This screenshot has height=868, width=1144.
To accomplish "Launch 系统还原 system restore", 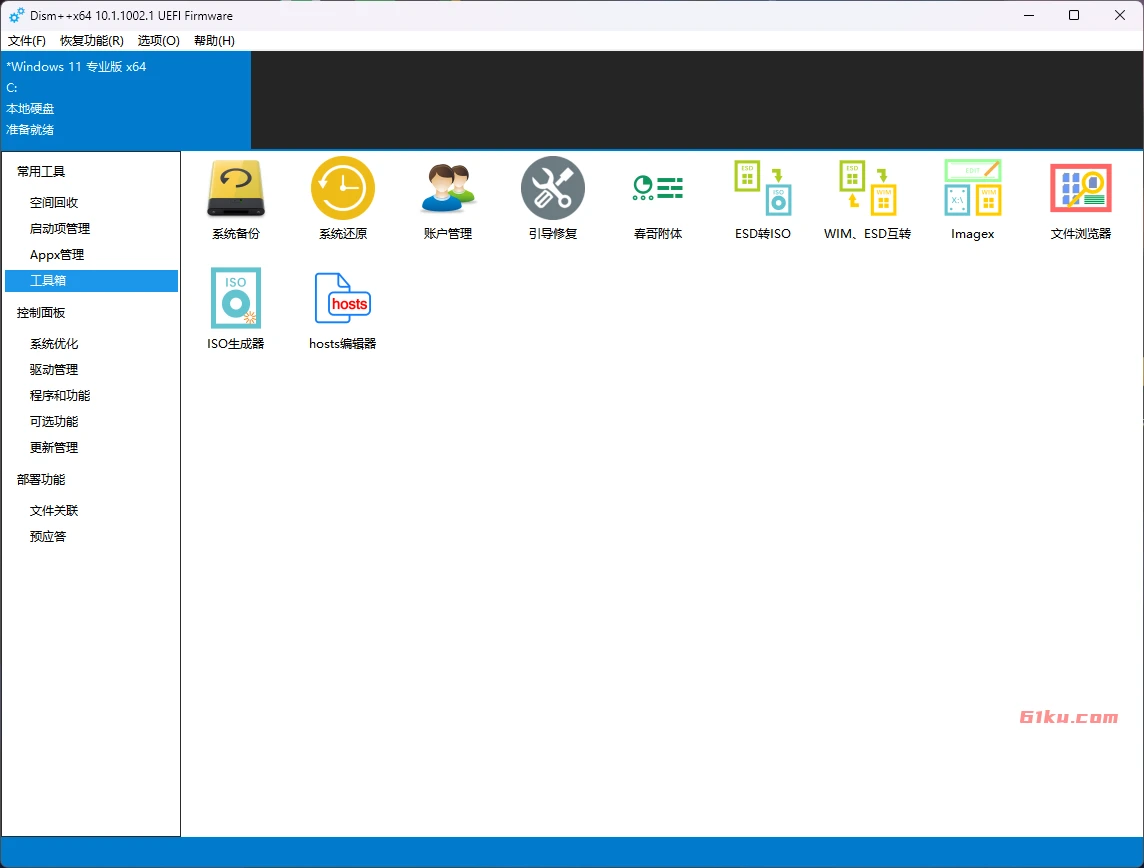I will 343,198.
